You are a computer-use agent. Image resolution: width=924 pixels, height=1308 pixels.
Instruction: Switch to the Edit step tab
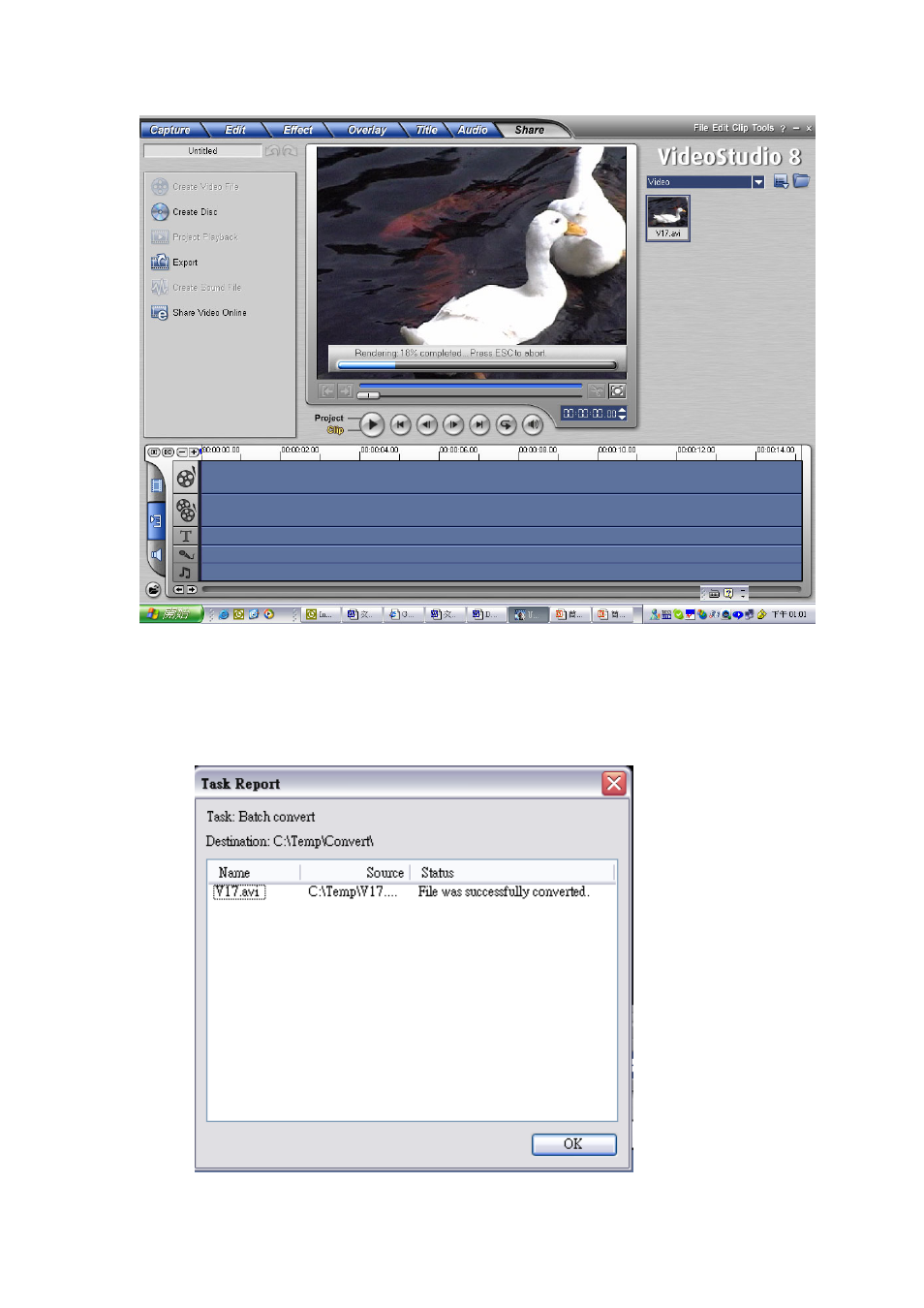(235, 130)
